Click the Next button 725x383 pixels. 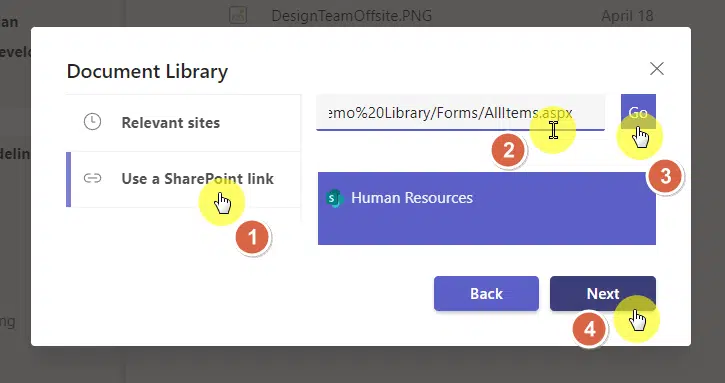603,294
